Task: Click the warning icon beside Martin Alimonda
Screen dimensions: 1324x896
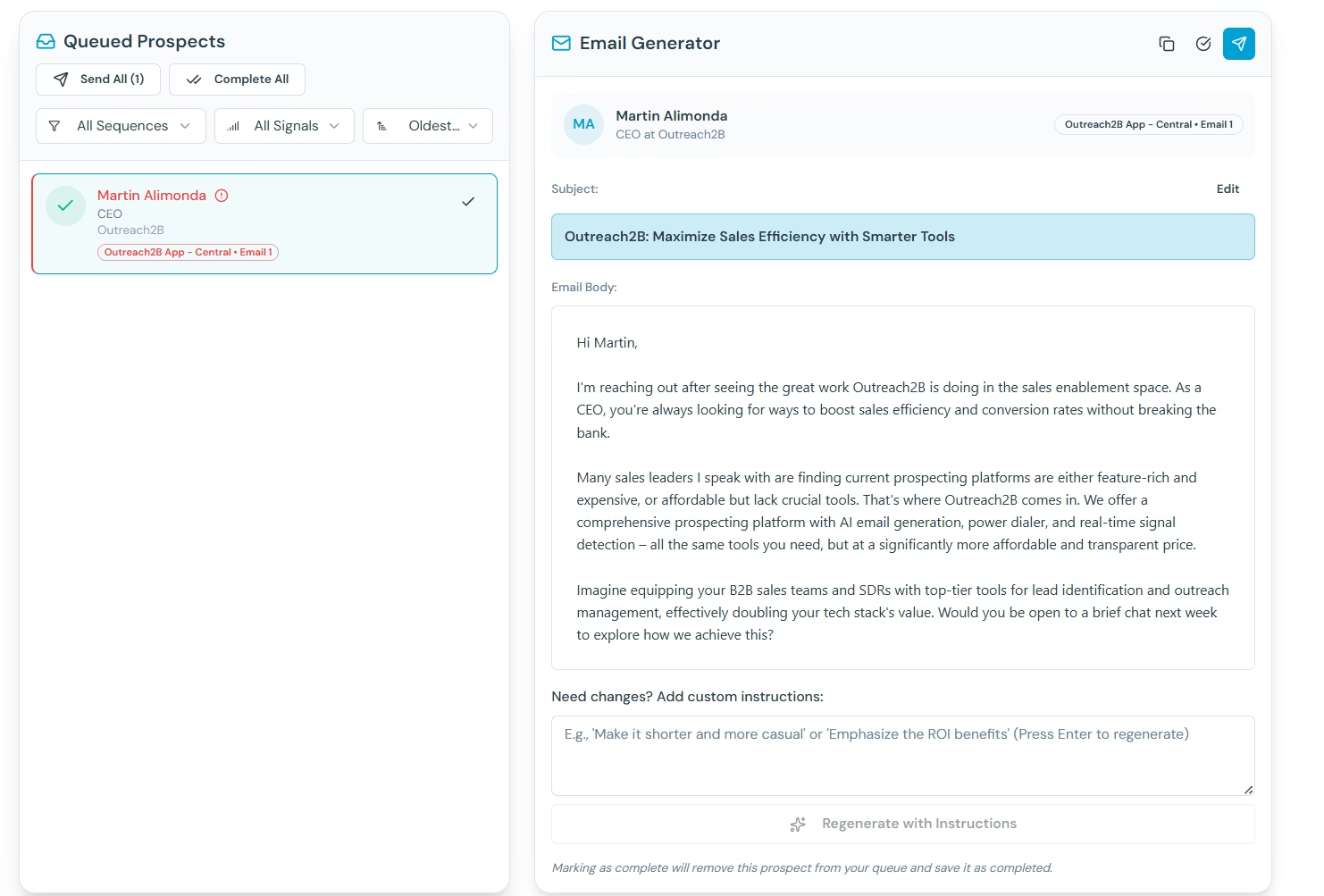Action: pos(222,196)
